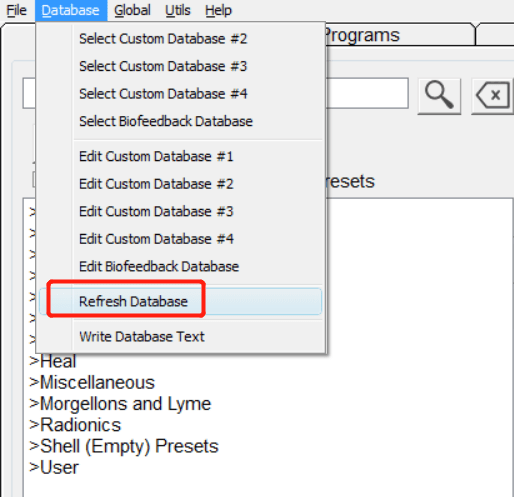Screen dimensions: 514x497
Task: Switch to the Programs tab
Action: pos(362,35)
